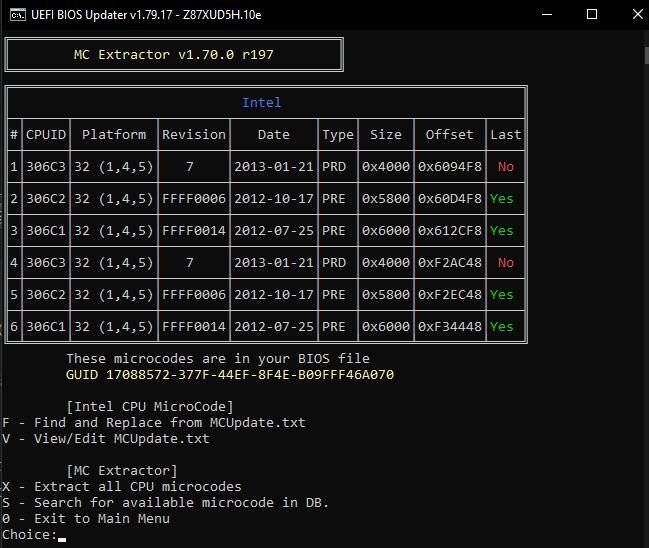The width and height of the screenshot is (649, 548).
Task: Click 'V - View/Edit MCUpdate.txt' option
Action: pyautogui.click(x=106, y=438)
